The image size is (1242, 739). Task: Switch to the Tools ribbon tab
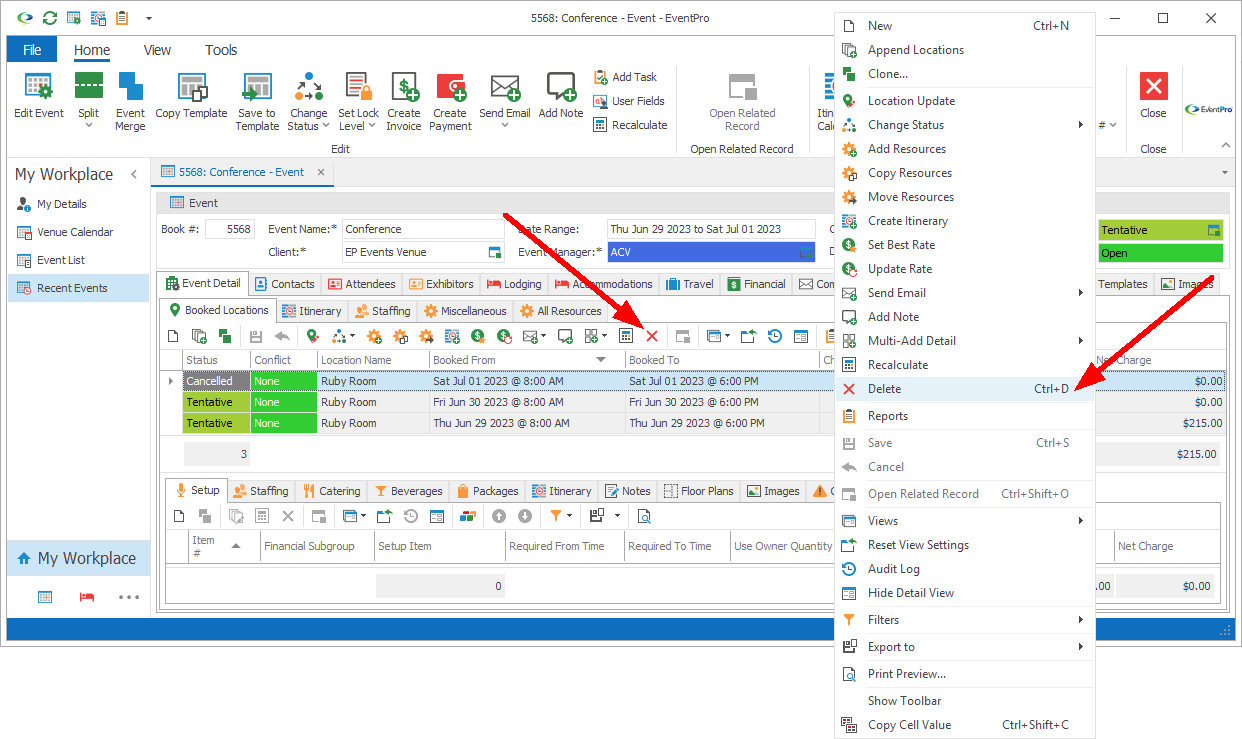pos(221,50)
